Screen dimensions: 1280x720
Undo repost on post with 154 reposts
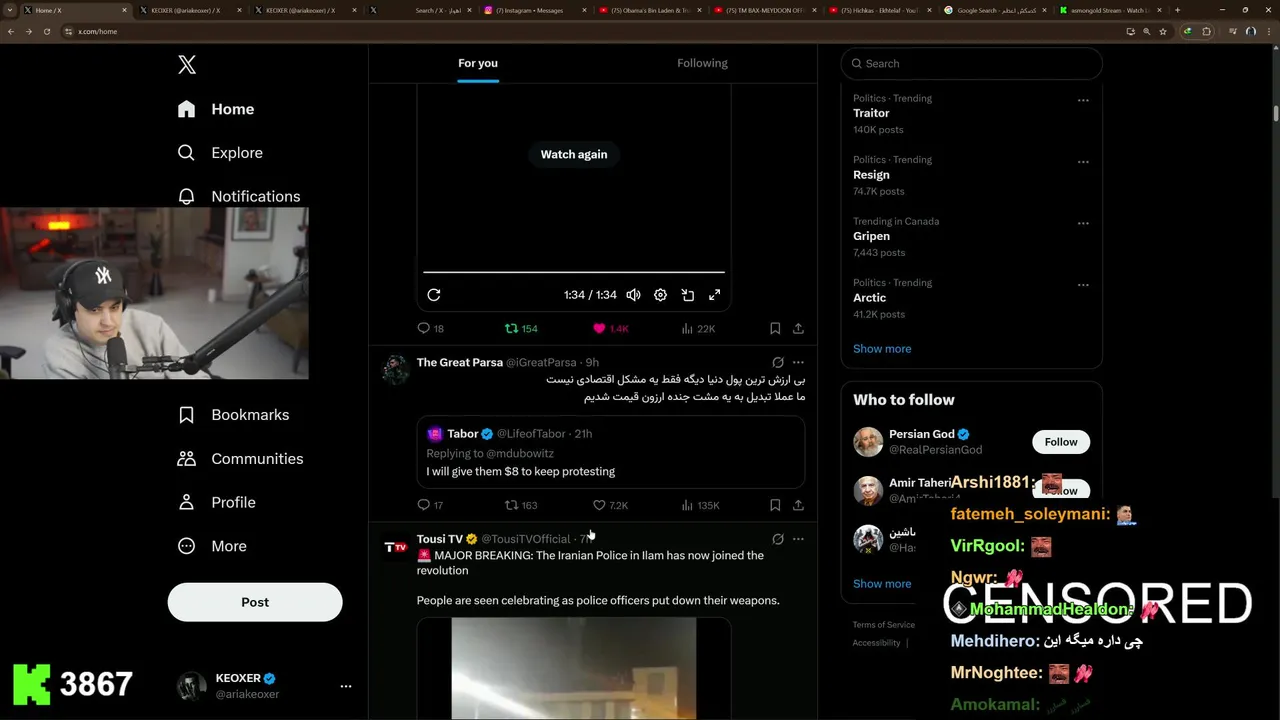[x=521, y=328]
